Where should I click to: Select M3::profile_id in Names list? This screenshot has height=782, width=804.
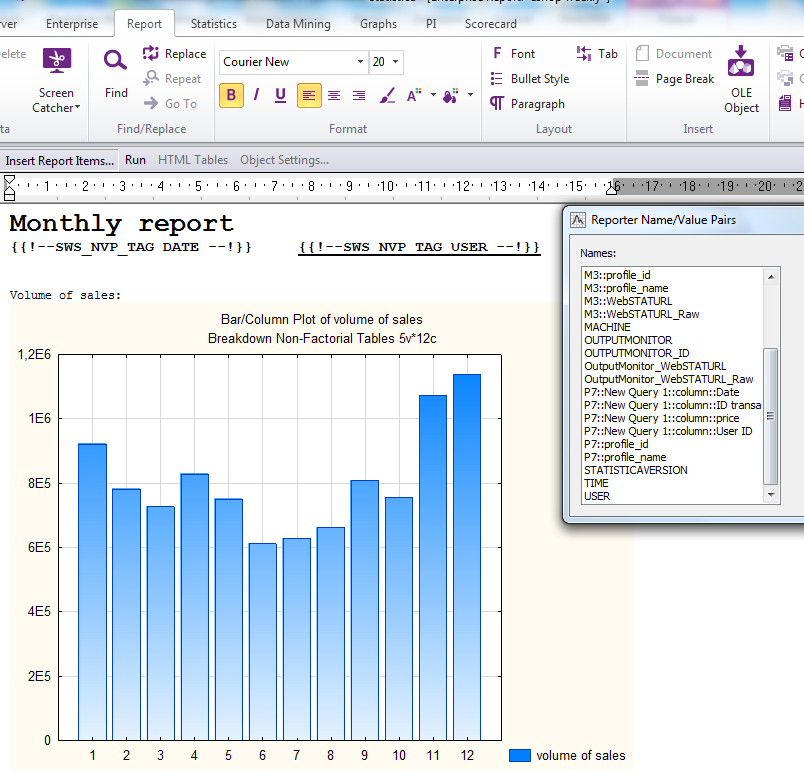tap(617, 275)
